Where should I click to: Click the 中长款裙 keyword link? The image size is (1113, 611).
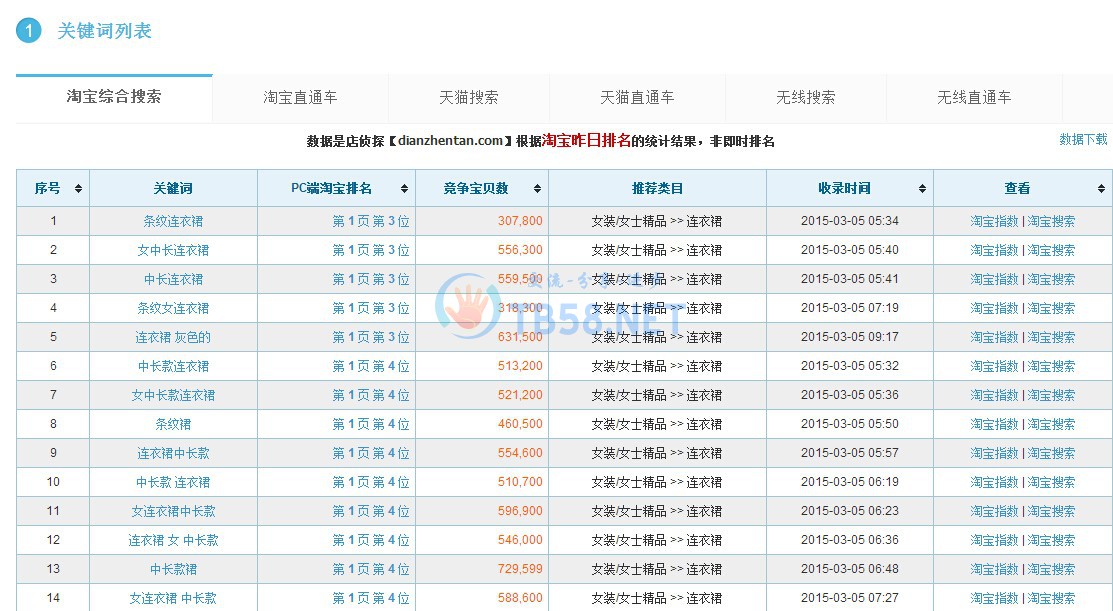point(173,569)
